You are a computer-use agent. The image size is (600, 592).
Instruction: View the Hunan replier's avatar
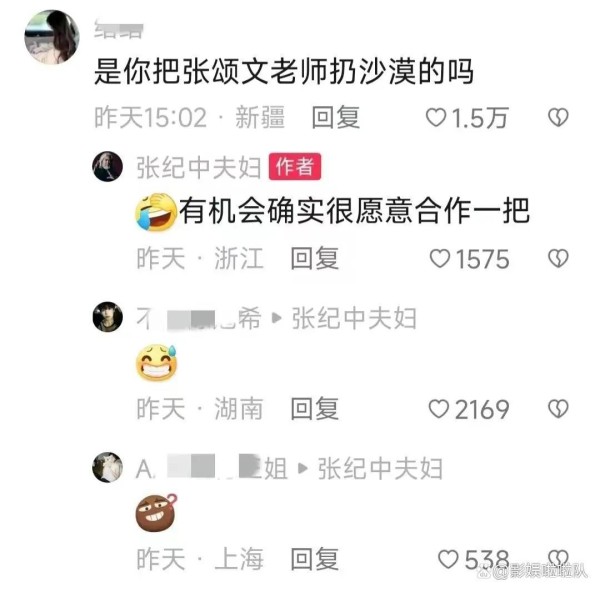[108, 317]
